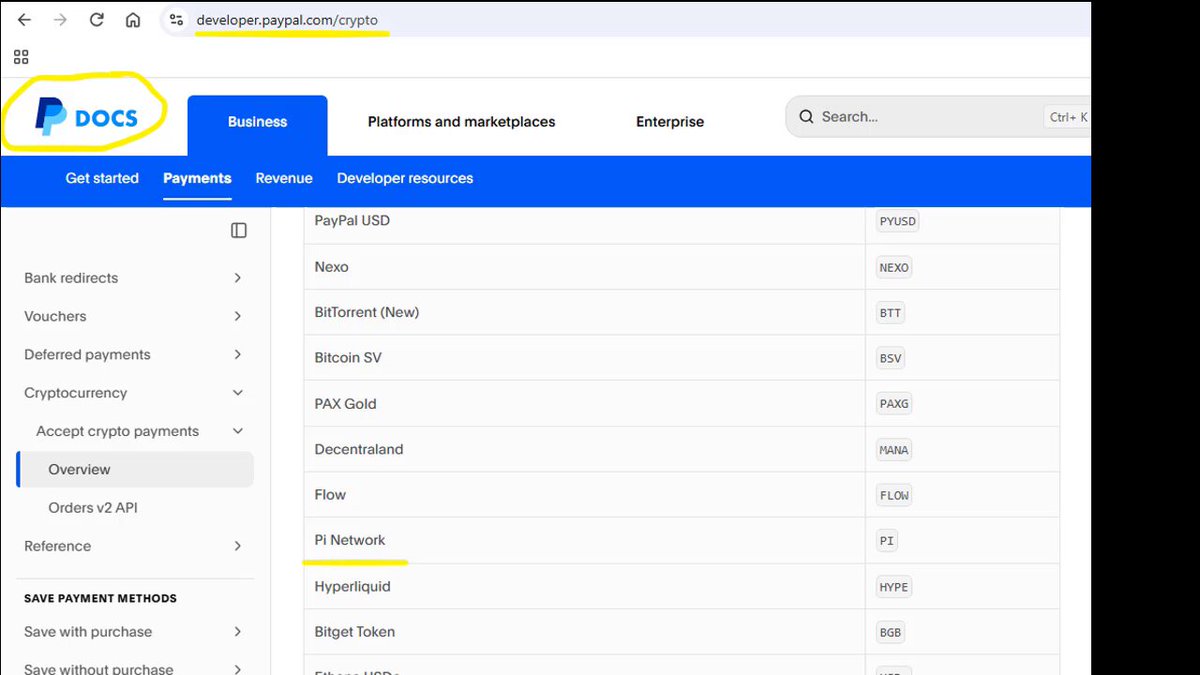Viewport: 1200px width, 675px height.
Task: Collapse Cryptocurrency section chevron
Action: click(237, 393)
